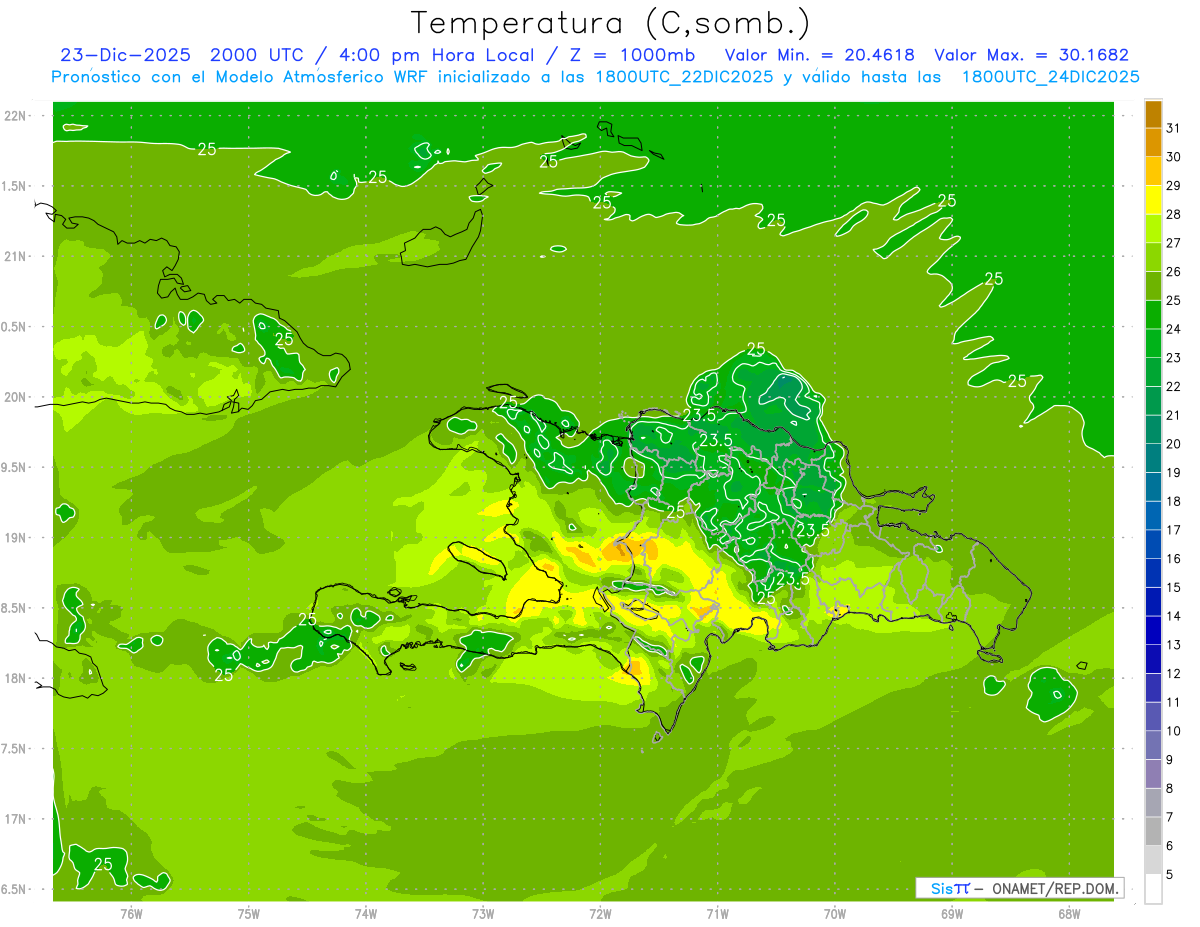1200x927 pixels.
Task: Click the "25" contour label near 17N, 76W
Action: coord(103,863)
